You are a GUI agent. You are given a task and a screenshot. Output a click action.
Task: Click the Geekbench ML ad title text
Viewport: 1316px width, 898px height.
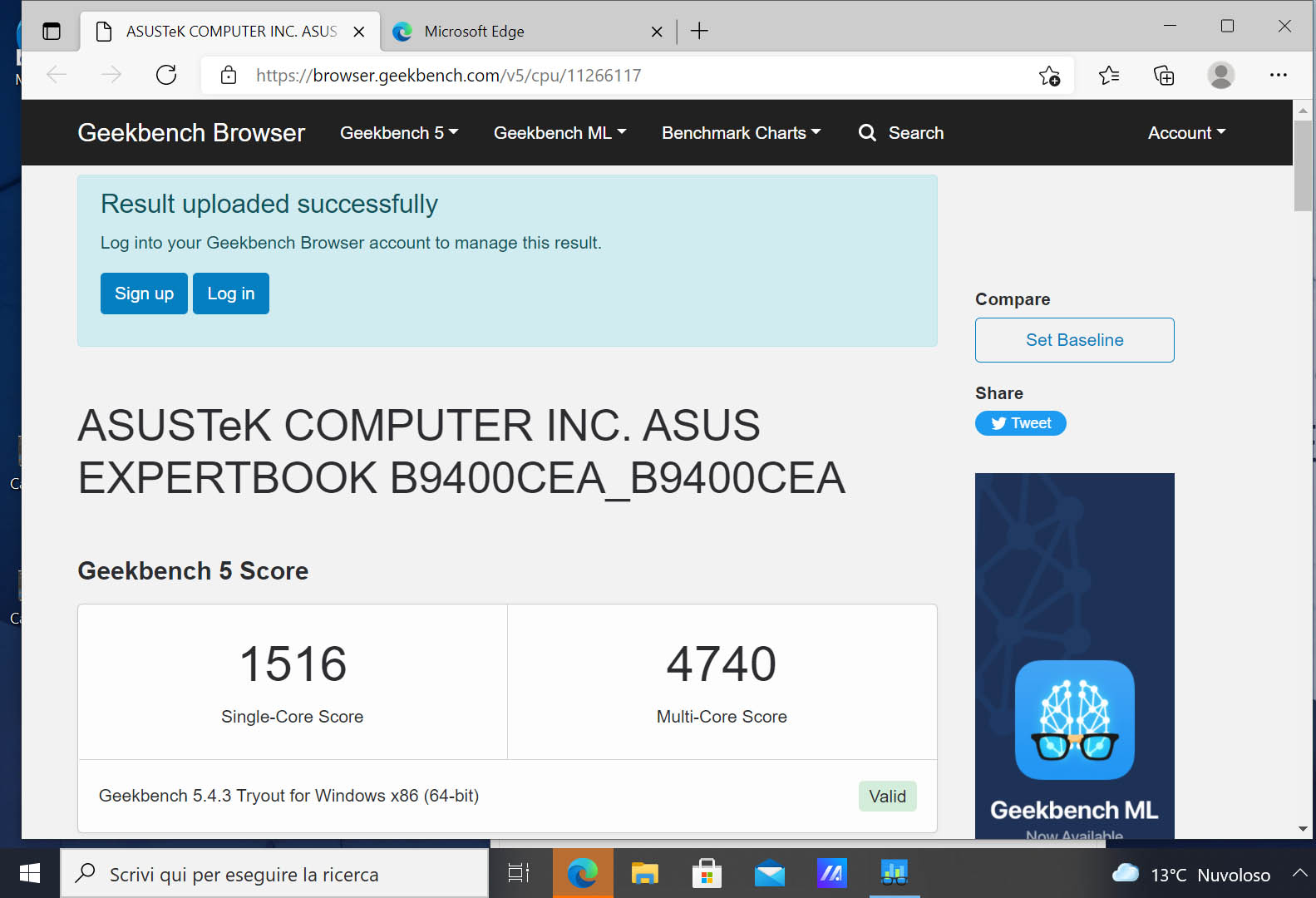tap(1074, 810)
